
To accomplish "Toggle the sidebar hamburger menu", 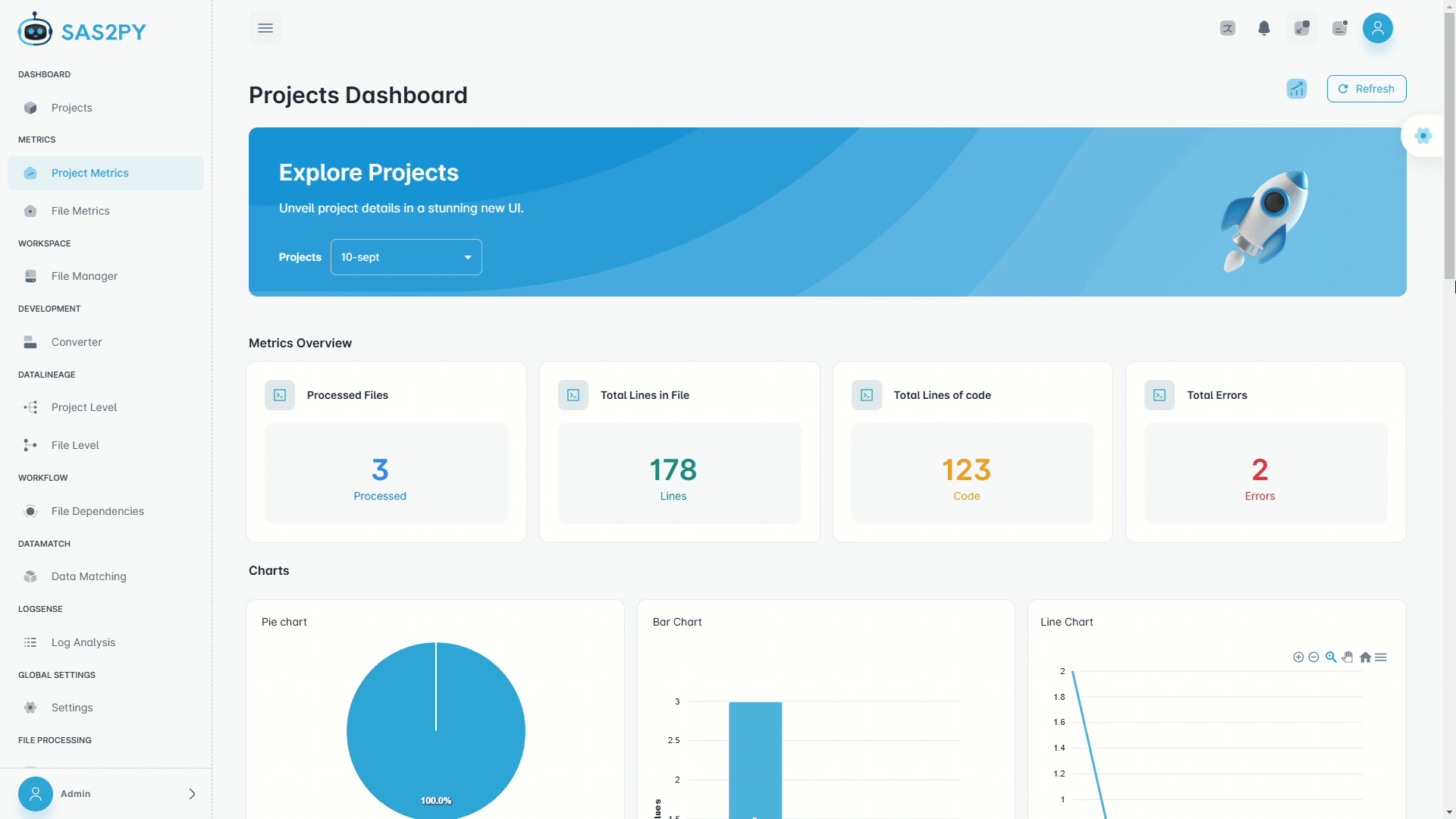I will click(265, 28).
